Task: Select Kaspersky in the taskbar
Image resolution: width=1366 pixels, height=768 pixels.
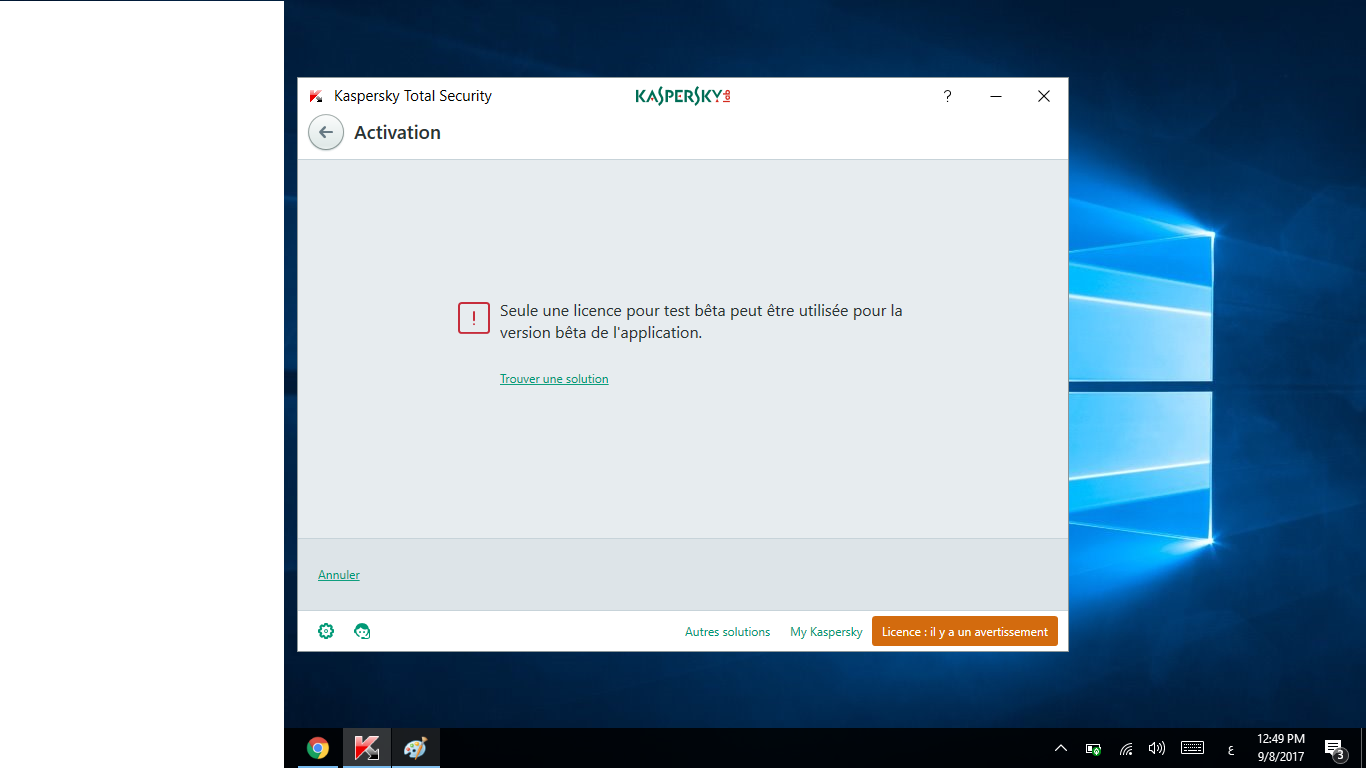Action: point(367,748)
